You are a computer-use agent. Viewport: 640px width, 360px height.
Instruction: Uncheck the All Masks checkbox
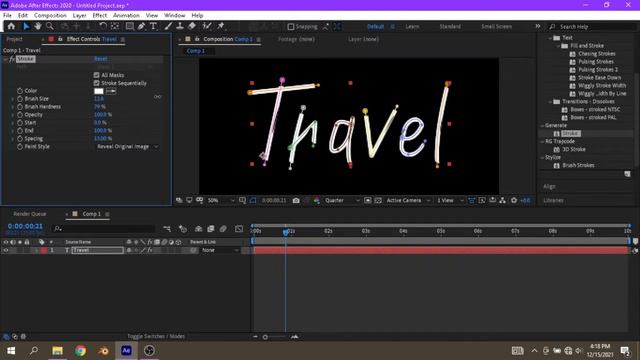pyautogui.click(x=97, y=75)
